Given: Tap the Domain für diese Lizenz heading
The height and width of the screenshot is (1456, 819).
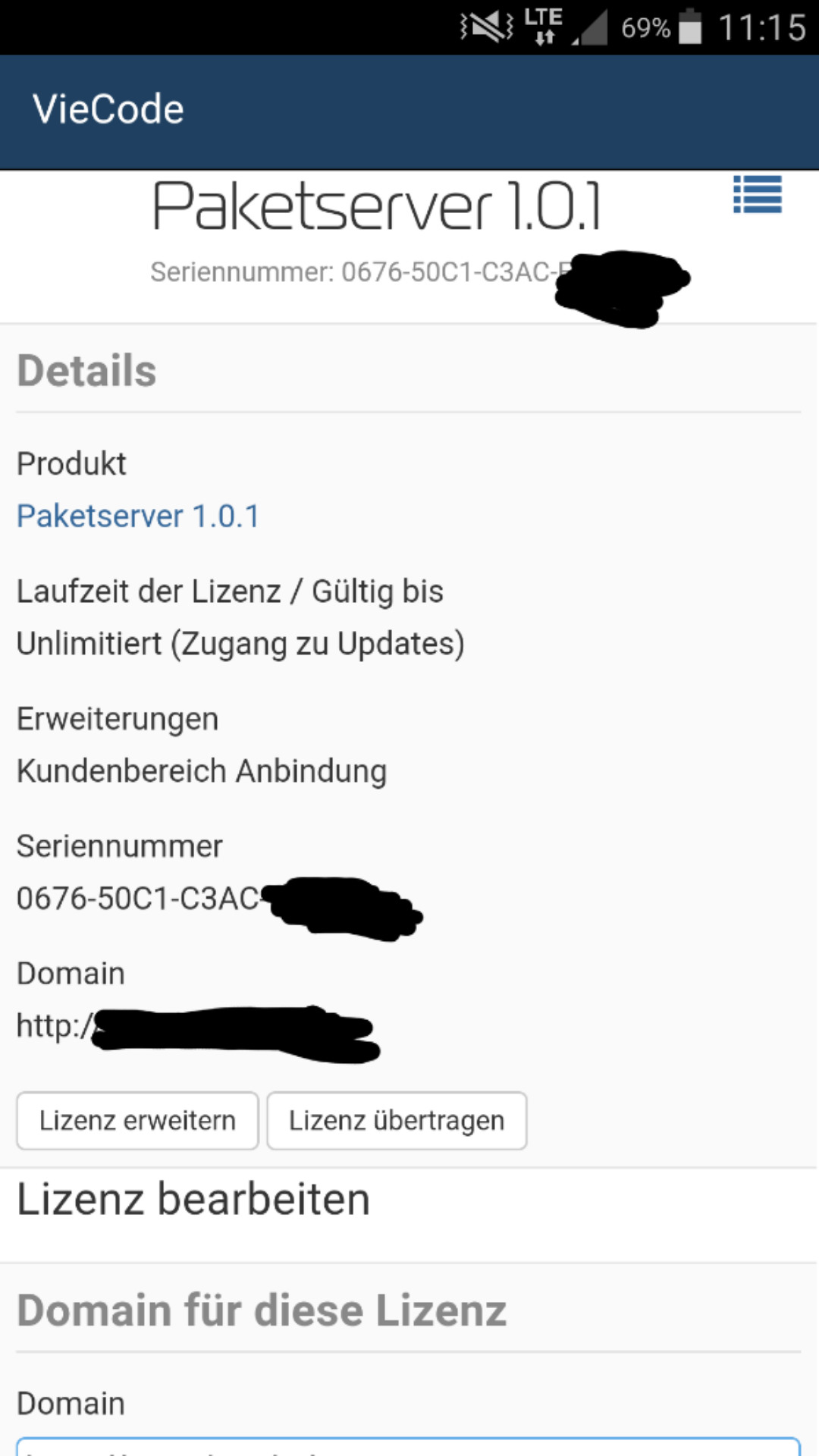Looking at the screenshot, I should 262,1310.
